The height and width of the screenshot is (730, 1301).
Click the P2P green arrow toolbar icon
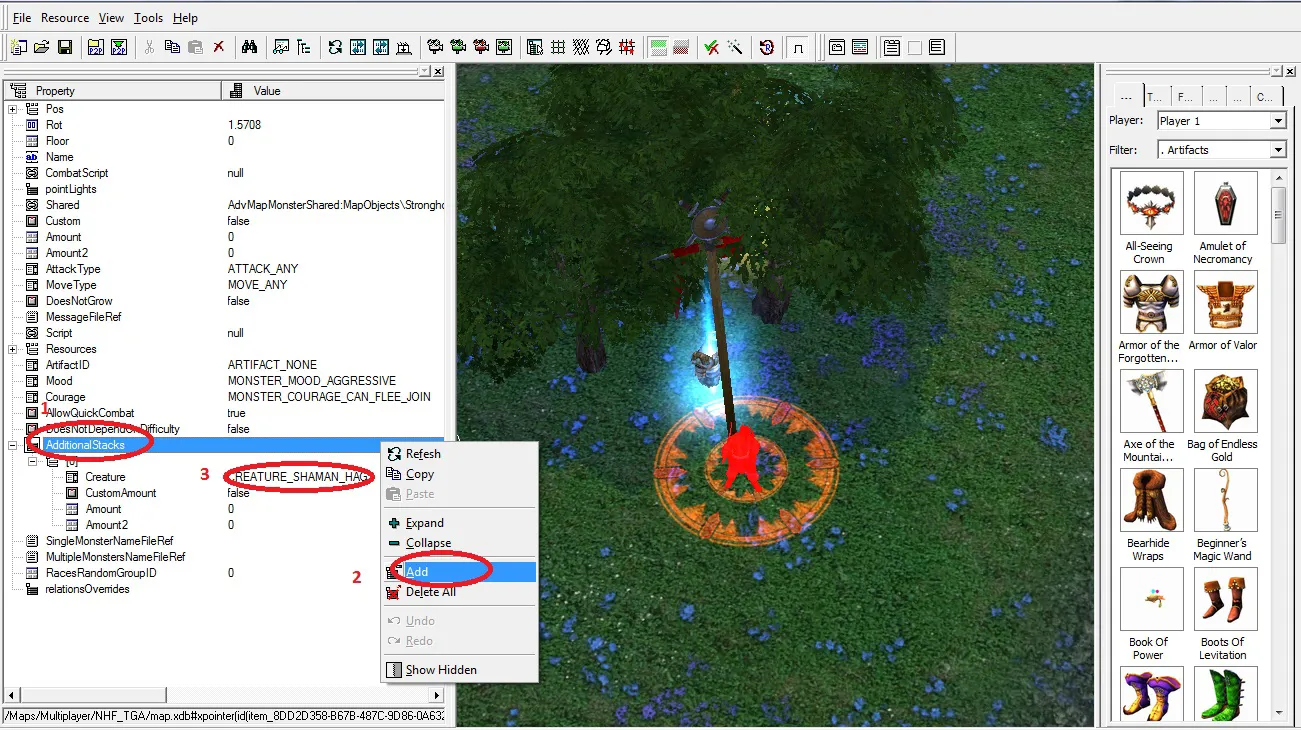[x=119, y=47]
